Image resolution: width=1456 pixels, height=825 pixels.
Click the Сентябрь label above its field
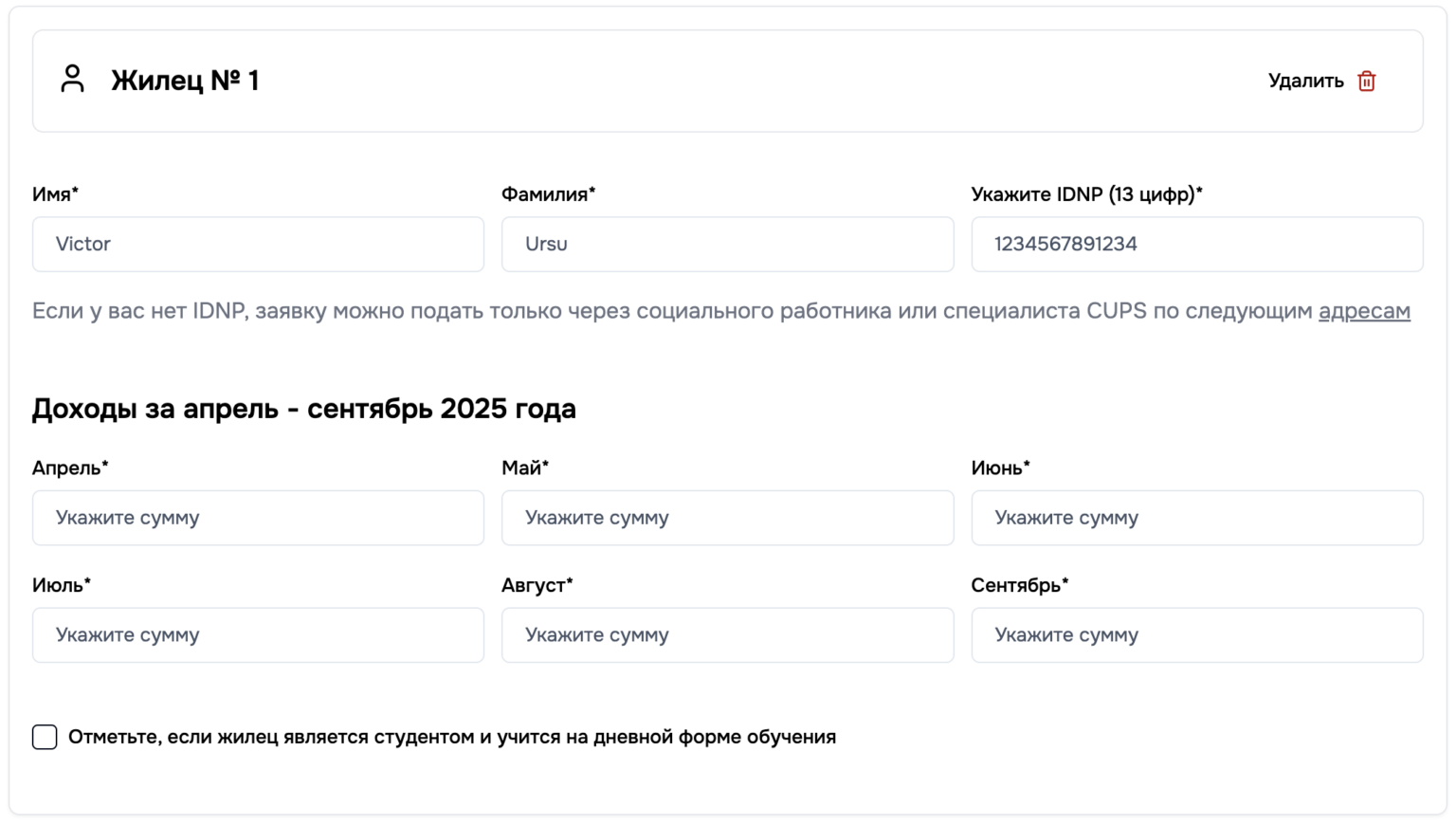1019,585
